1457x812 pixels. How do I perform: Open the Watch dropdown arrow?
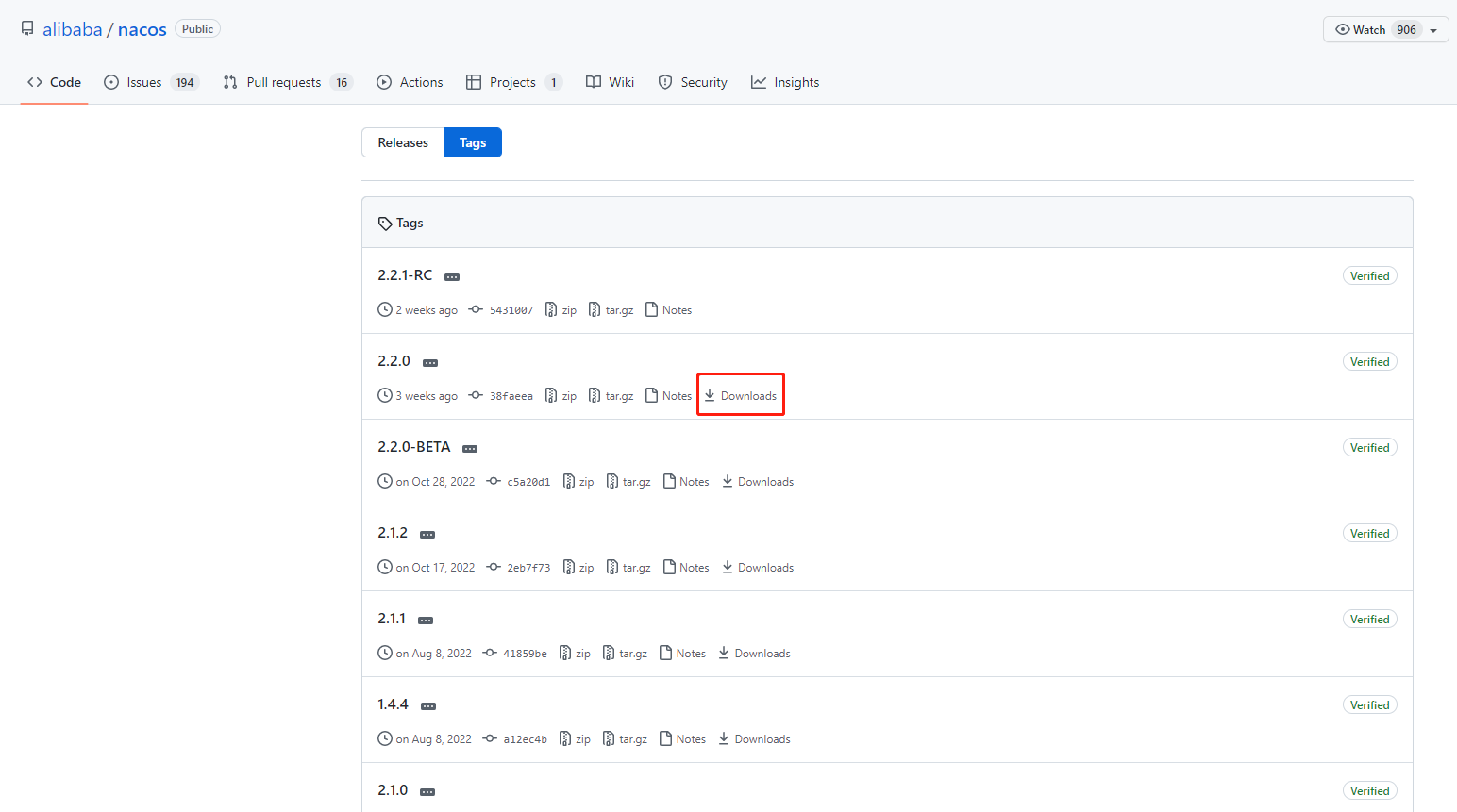pyautogui.click(x=1433, y=30)
